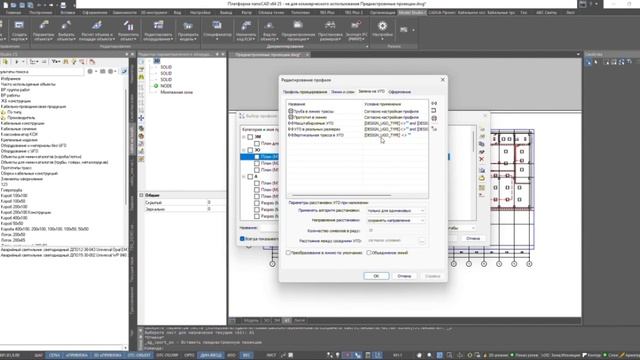Open the first ribbon tab

click(13, 13)
